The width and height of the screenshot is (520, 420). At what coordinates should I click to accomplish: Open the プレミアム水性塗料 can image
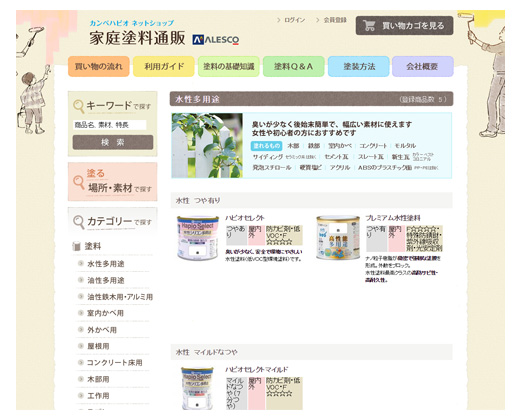[x=338, y=237]
